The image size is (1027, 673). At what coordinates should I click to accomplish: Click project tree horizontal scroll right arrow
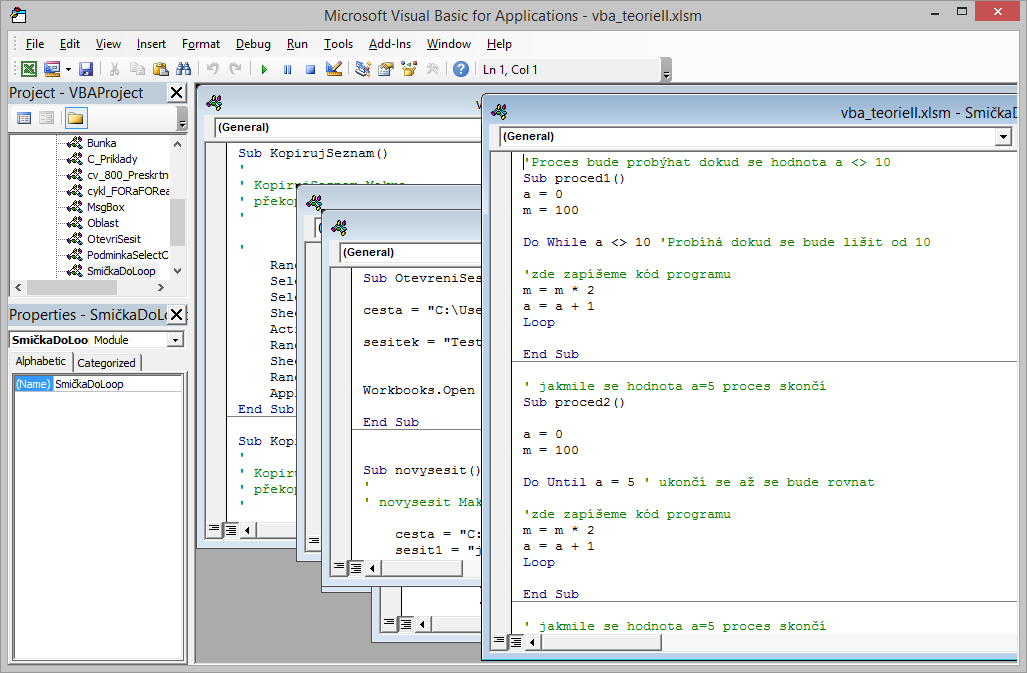(161, 287)
